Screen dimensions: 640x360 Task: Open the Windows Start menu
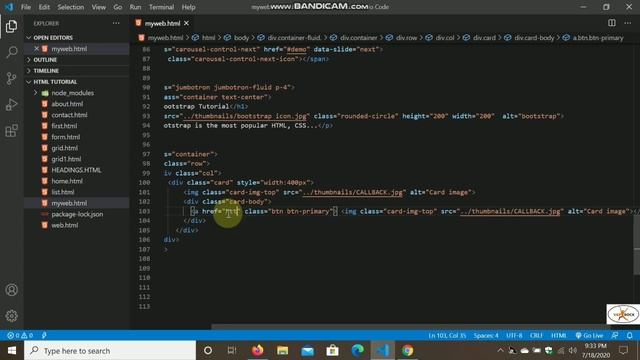11,350
